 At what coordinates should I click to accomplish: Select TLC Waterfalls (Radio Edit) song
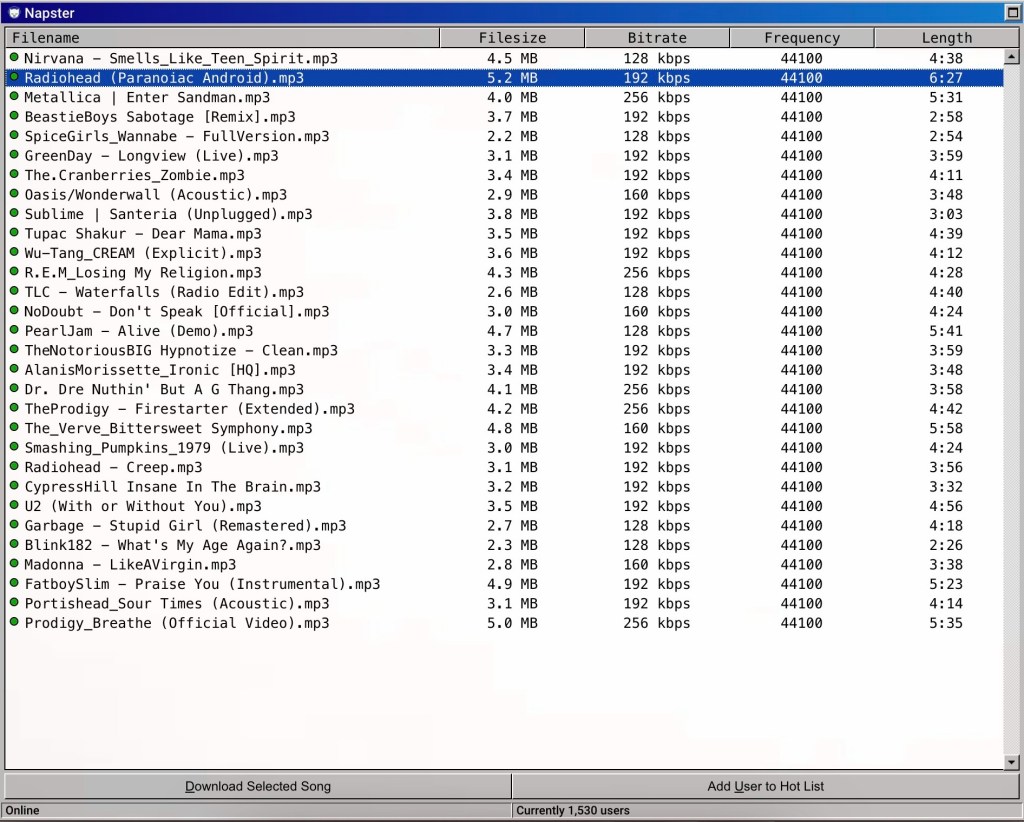pyautogui.click(x=164, y=292)
